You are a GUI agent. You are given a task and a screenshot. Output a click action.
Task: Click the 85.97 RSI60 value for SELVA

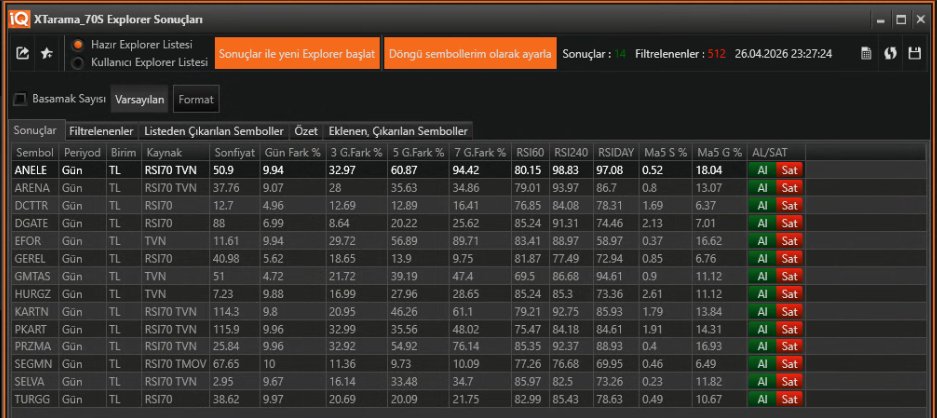click(x=529, y=382)
